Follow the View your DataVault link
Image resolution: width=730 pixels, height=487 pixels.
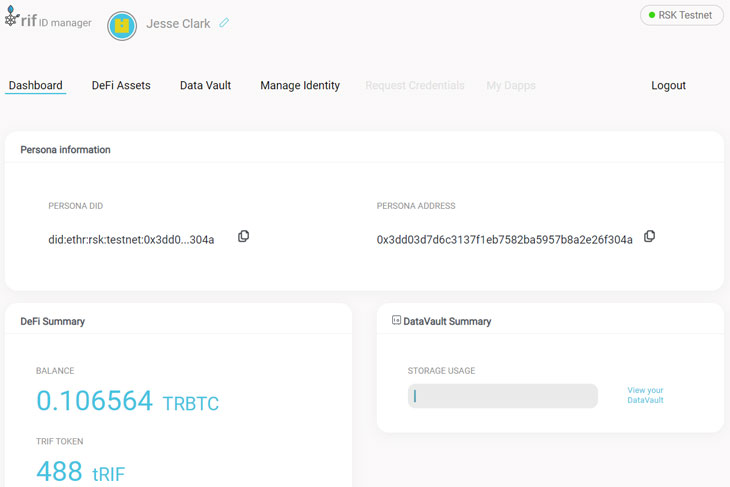click(x=645, y=395)
